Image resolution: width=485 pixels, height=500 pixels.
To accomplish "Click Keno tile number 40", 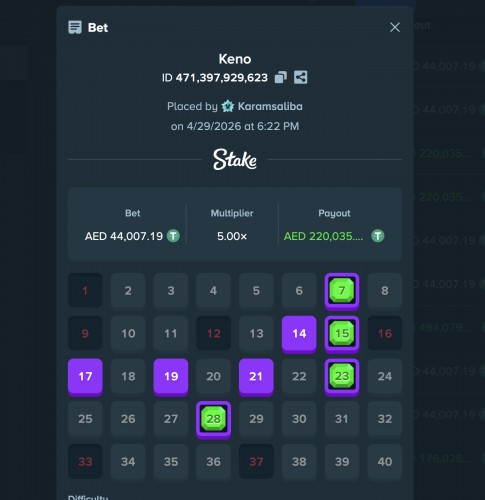I will [x=385, y=462].
